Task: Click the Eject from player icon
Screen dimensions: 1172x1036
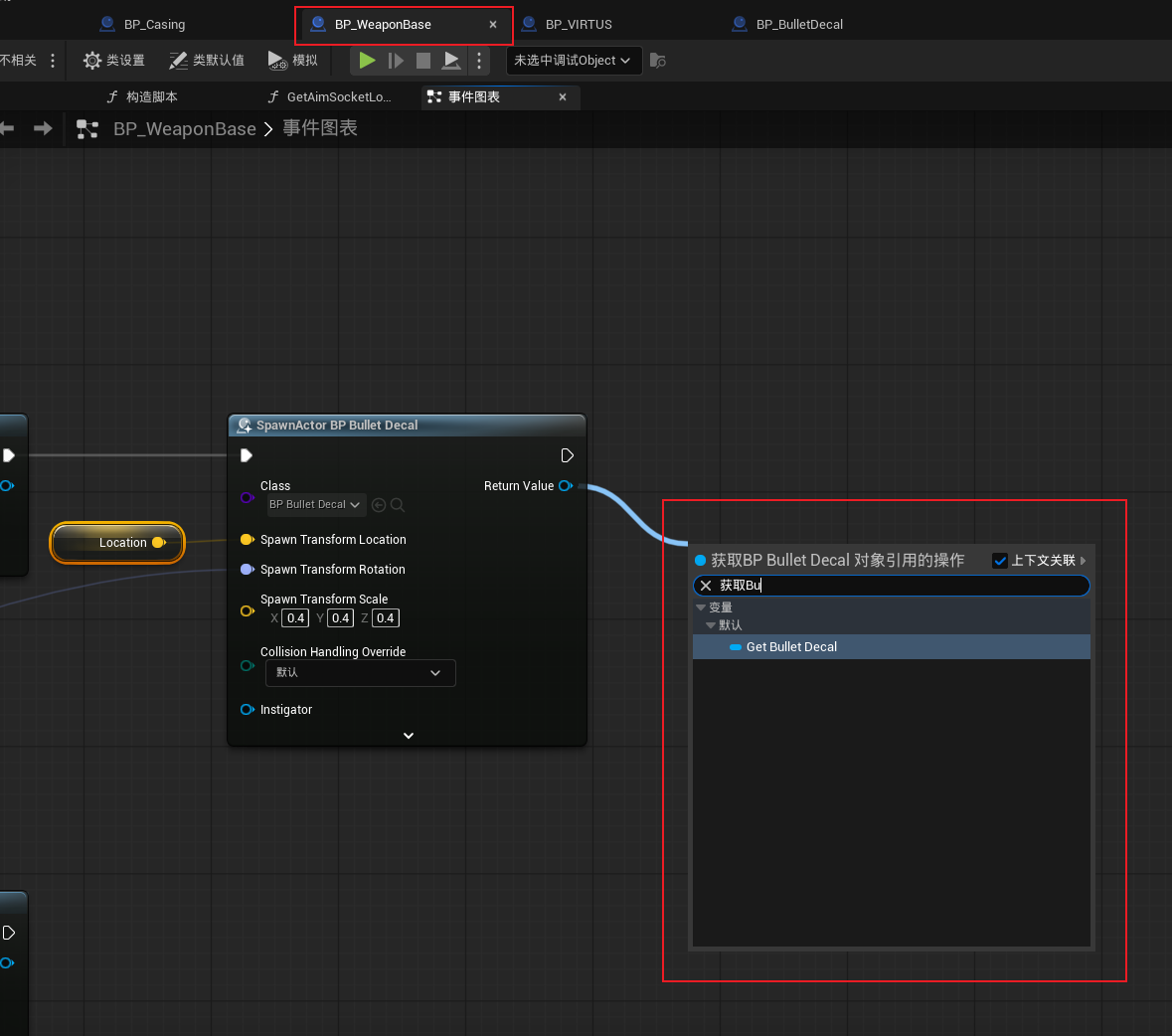Action: 450,60
